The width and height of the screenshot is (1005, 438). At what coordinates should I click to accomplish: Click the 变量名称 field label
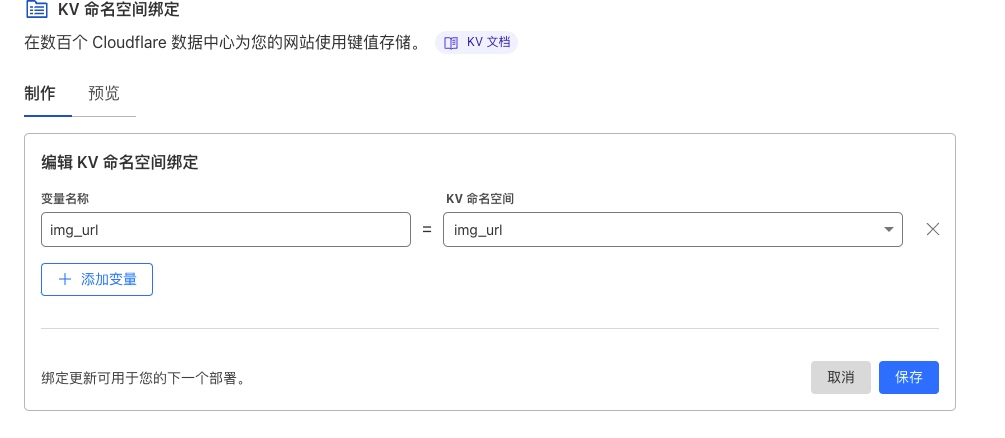tap(65, 198)
